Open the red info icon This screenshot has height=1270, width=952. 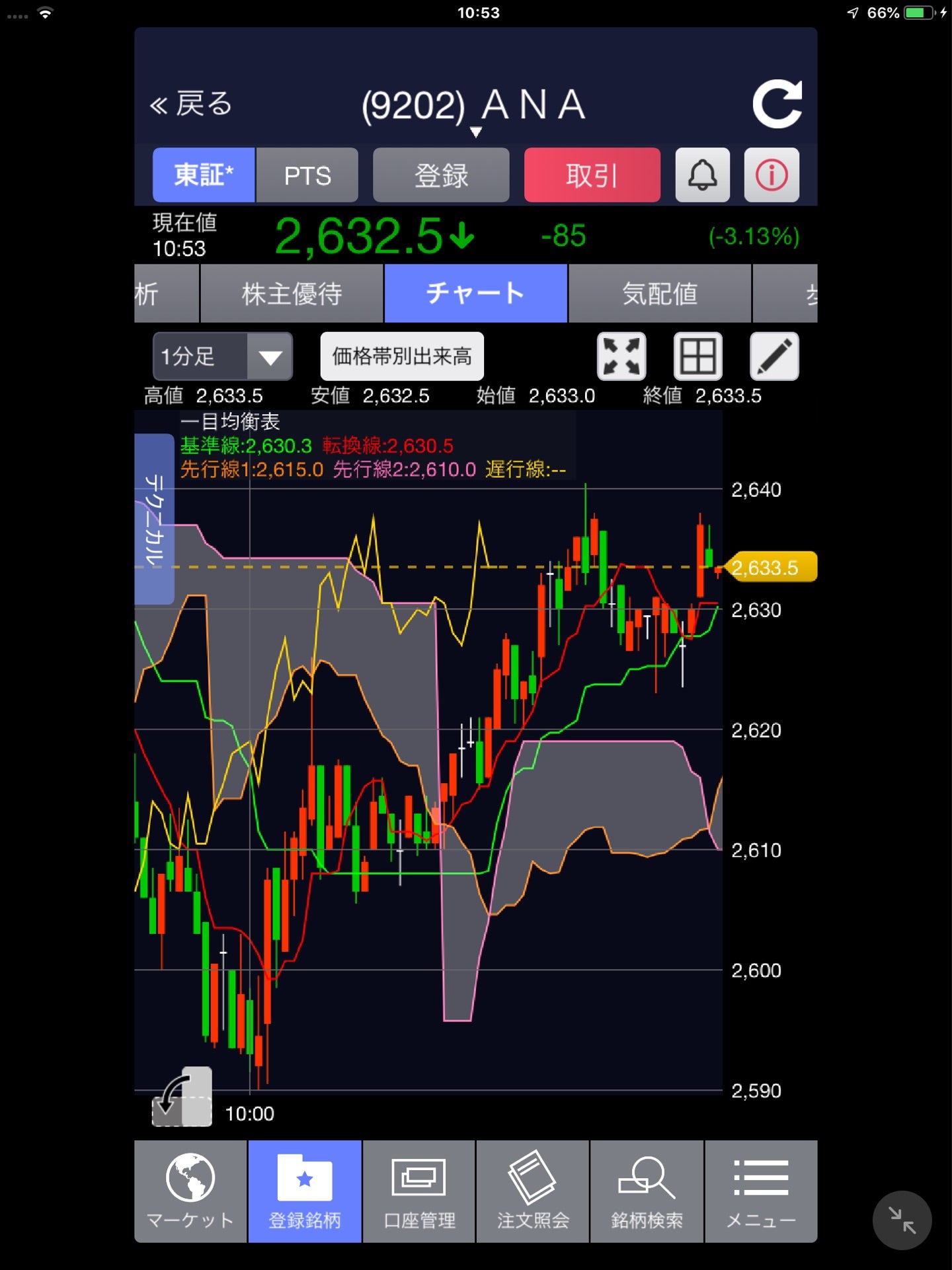[772, 175]
